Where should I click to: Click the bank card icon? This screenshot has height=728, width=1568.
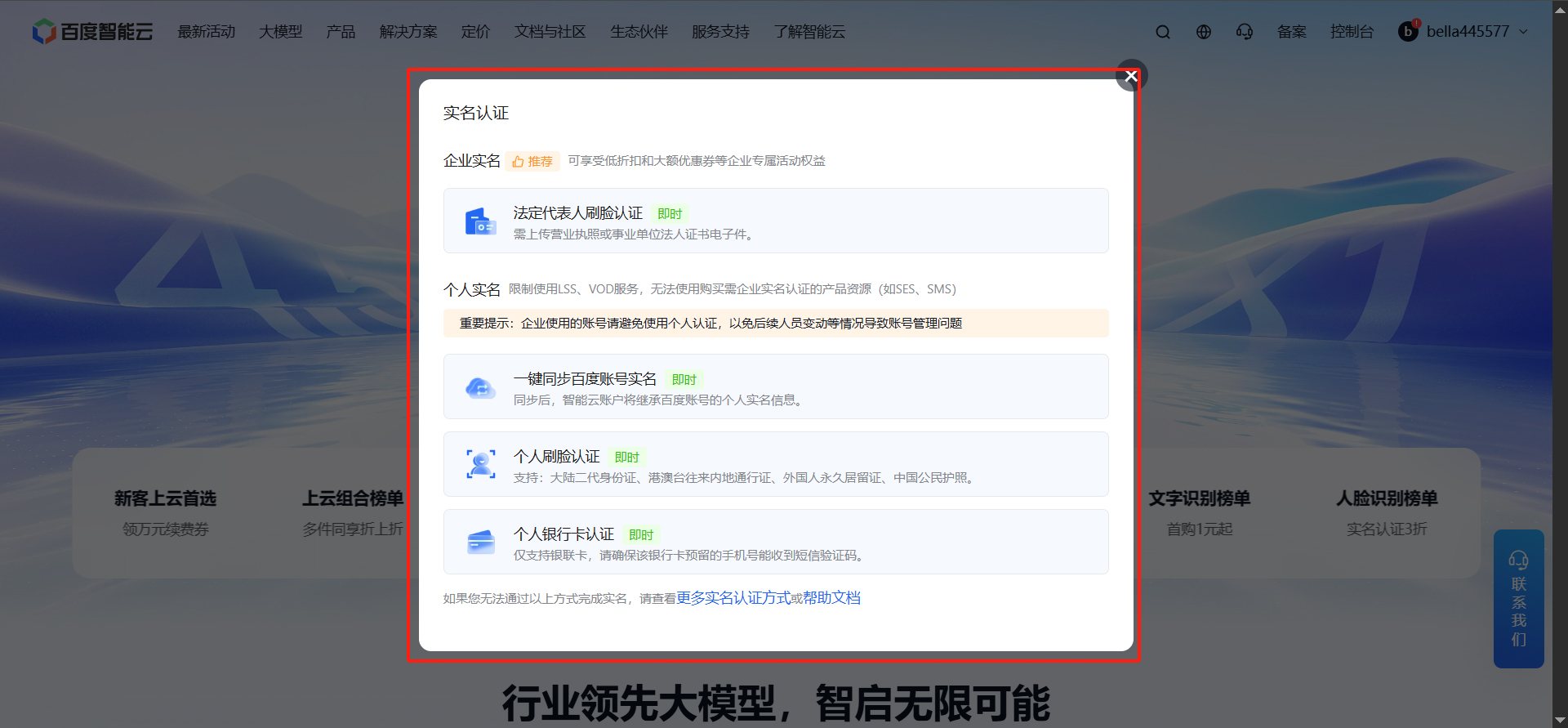click(480, 542)
